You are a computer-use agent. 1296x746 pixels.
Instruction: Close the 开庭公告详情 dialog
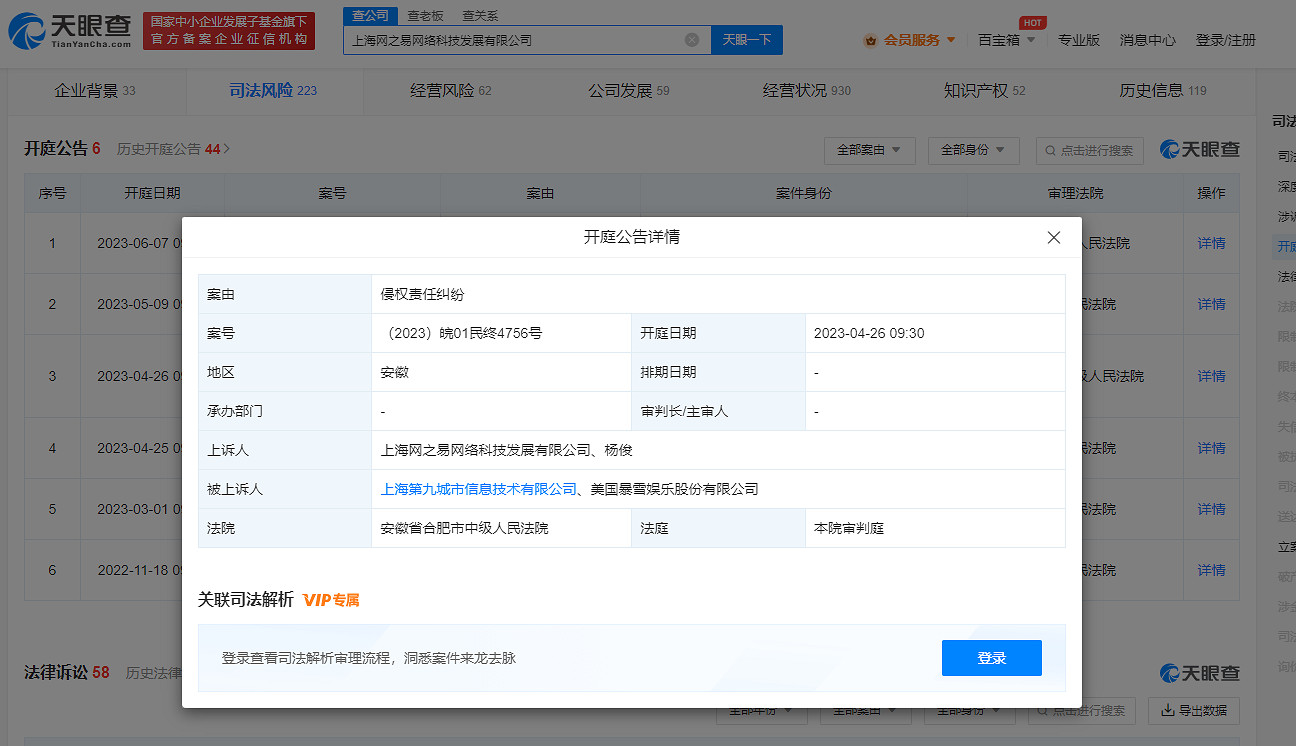(x=1053, y=238)
